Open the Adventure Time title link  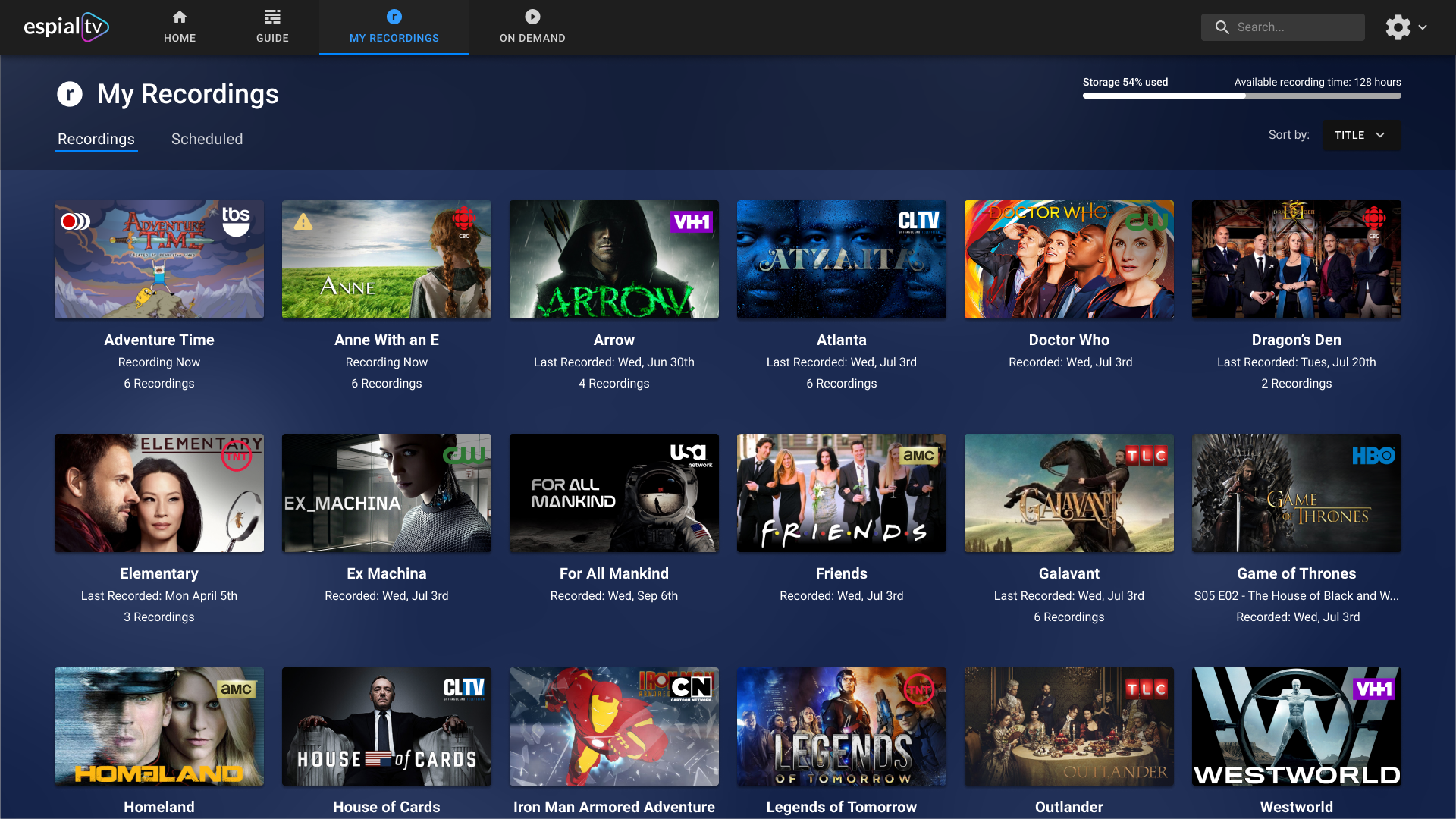point(159,340)
